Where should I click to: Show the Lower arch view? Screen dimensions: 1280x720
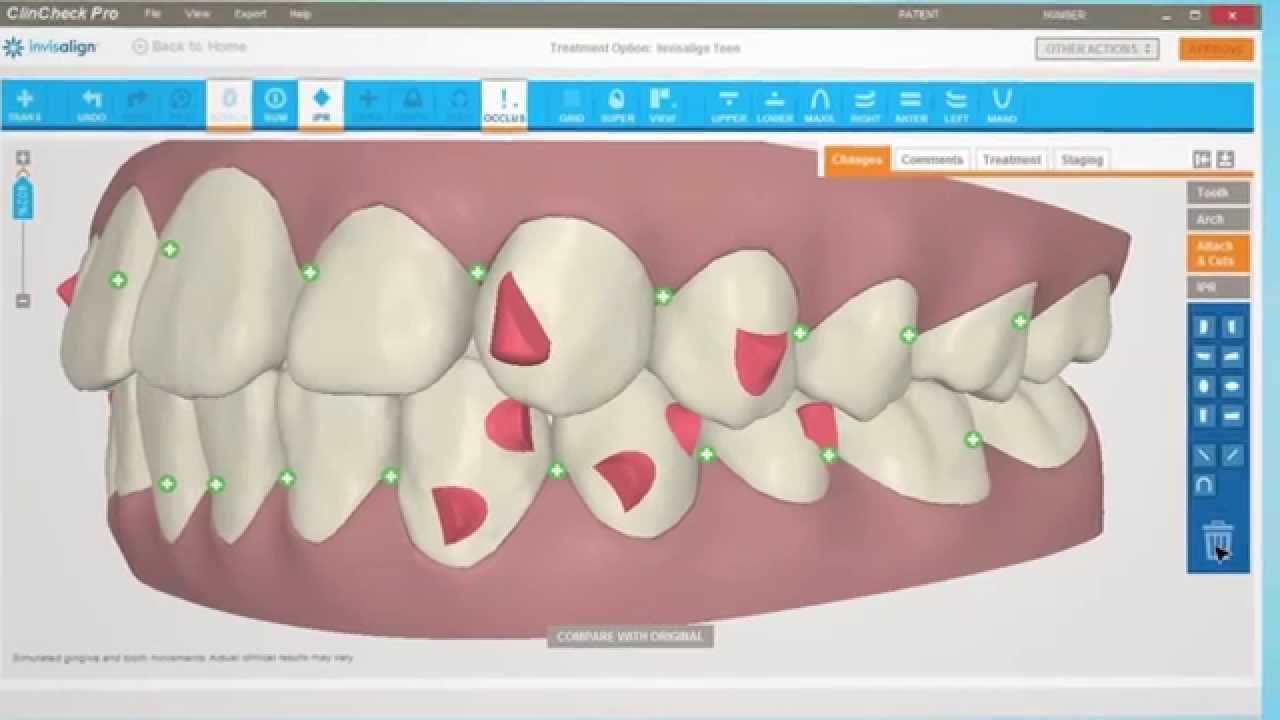774,105
